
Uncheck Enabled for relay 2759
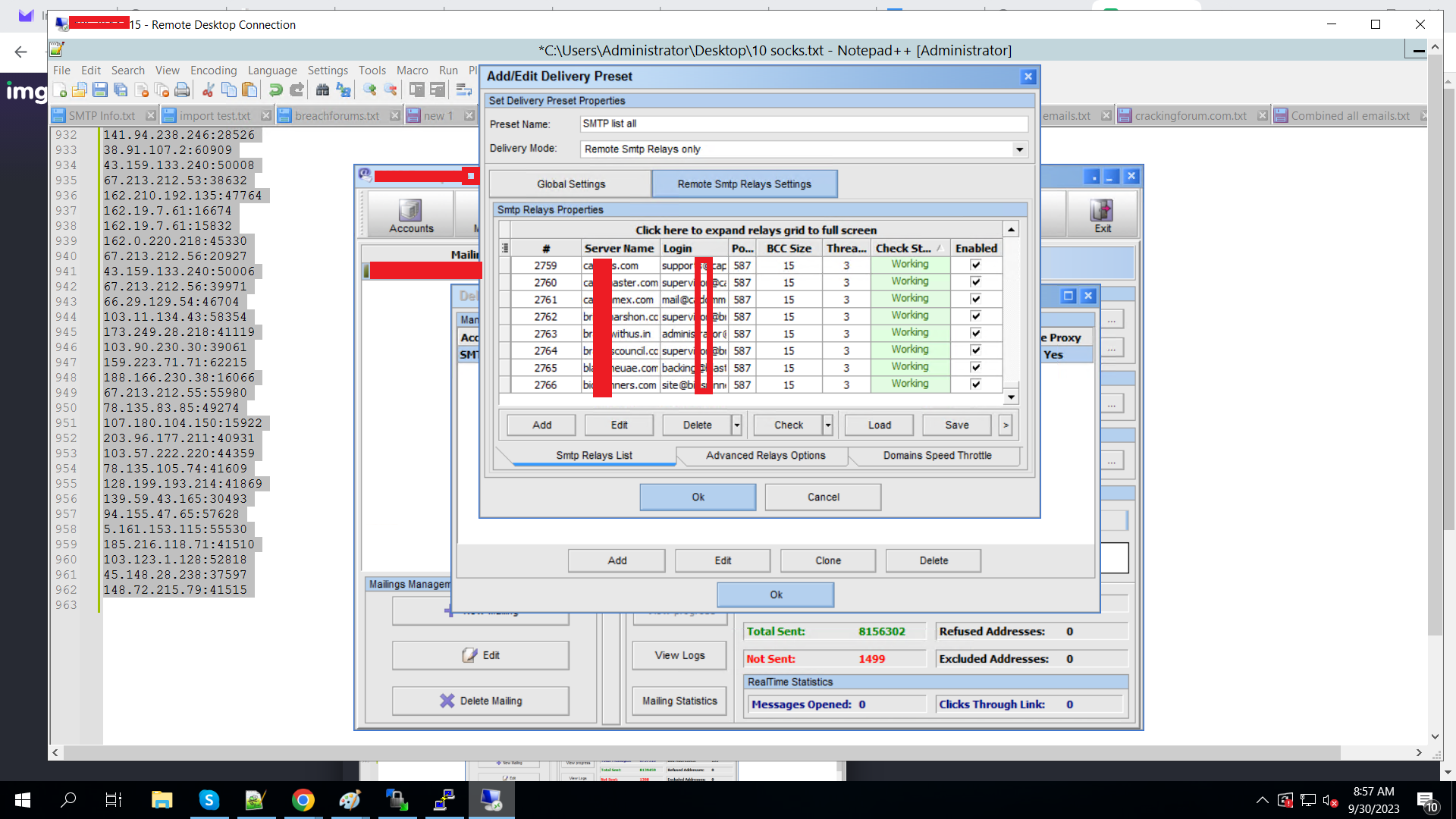(x=976, y=265)
